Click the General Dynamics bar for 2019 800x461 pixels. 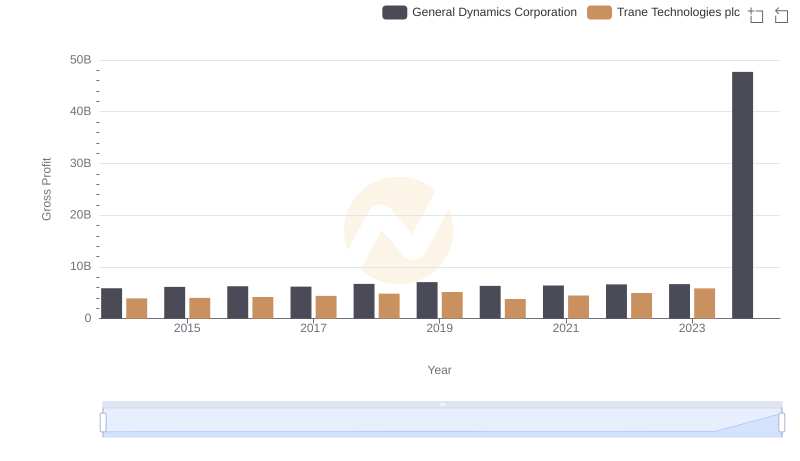click(x=427, y=300)
